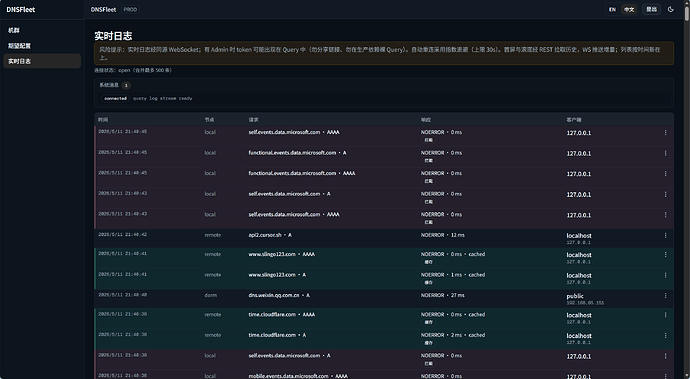Click cached badge in time.cloudflare.com AAAA row
Viewport: 690px width, 379px height.
click(429, 322)
